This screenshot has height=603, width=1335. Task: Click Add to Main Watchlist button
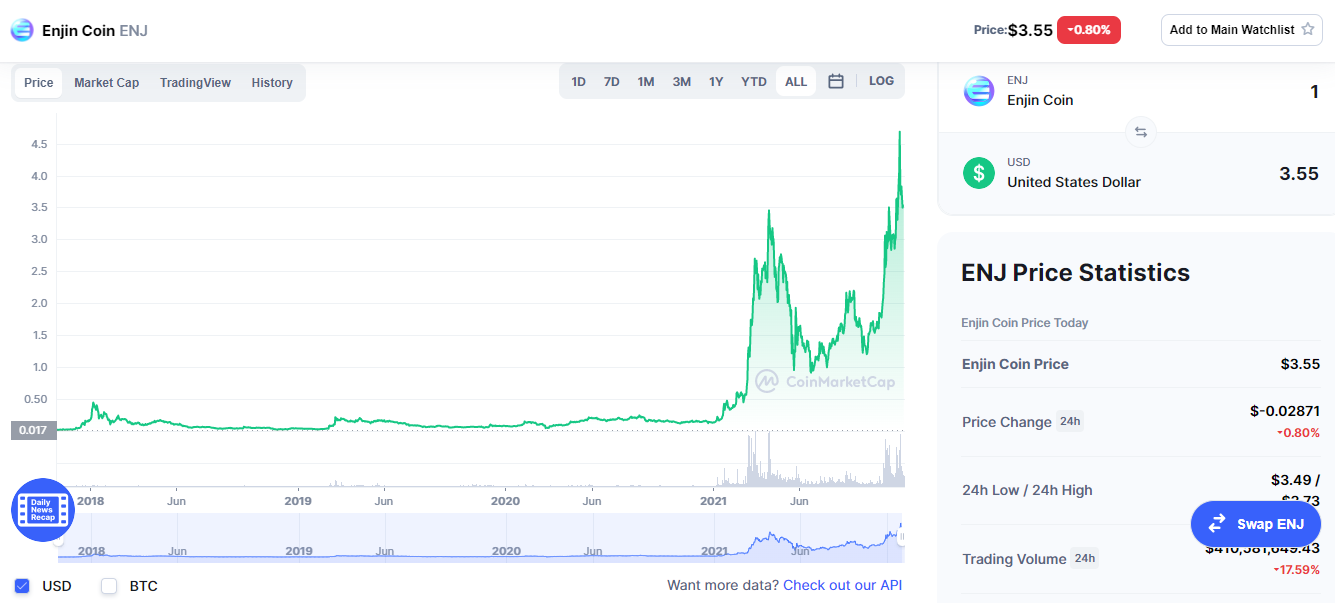(x=1242, y=30)
